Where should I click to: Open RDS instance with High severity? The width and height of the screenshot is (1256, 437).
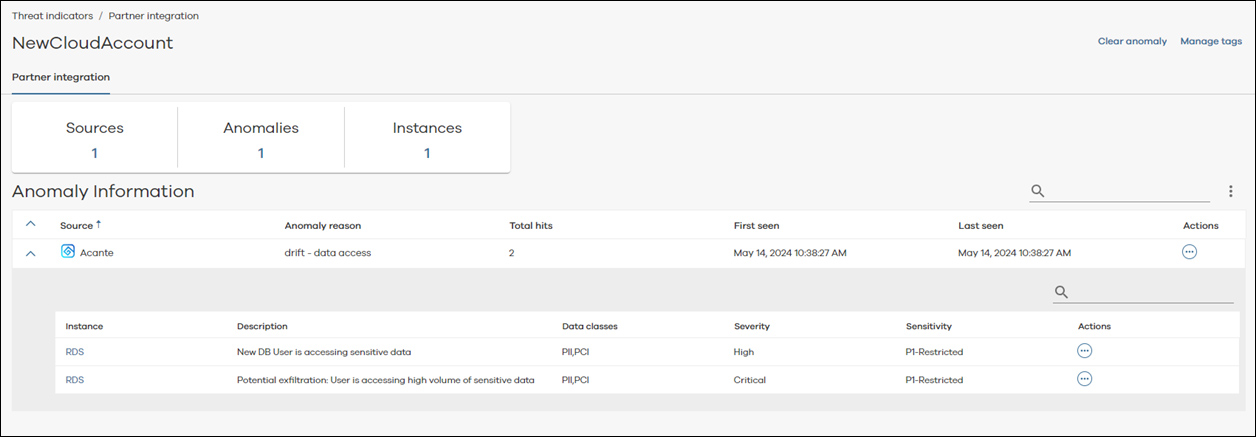pyautogui.click(x=74, y=352)
